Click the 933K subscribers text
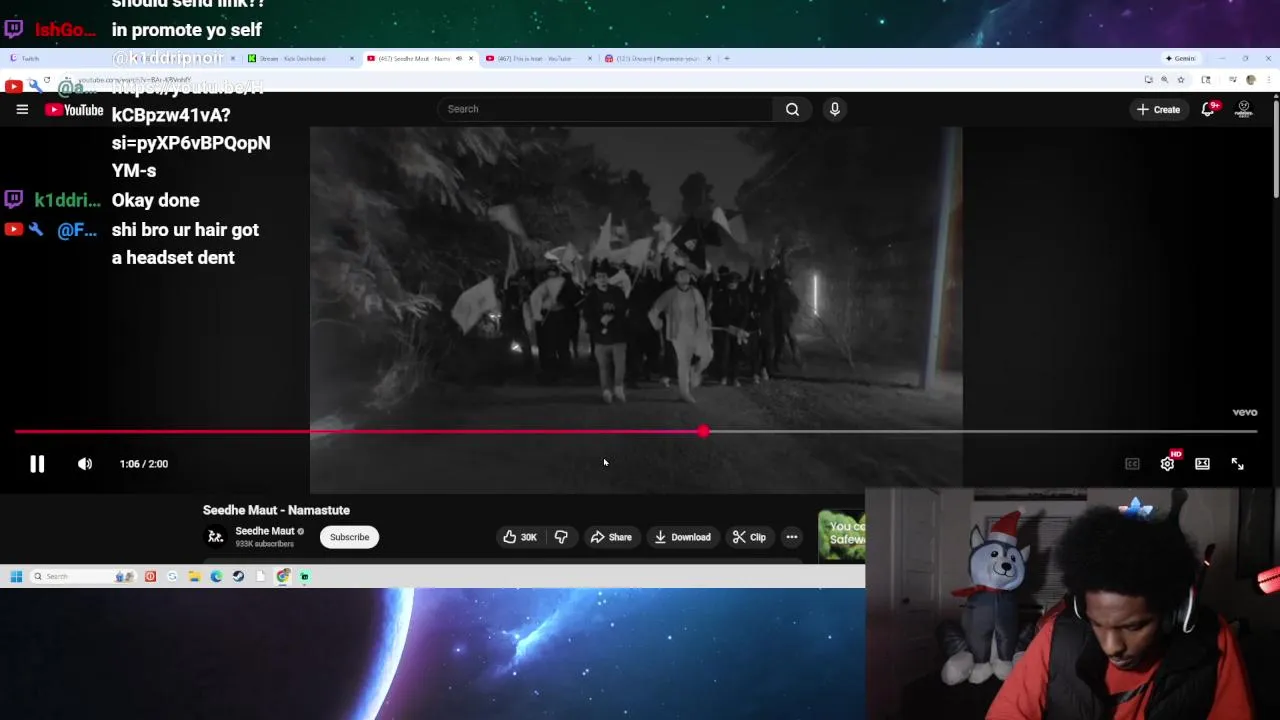 (265, 544)
